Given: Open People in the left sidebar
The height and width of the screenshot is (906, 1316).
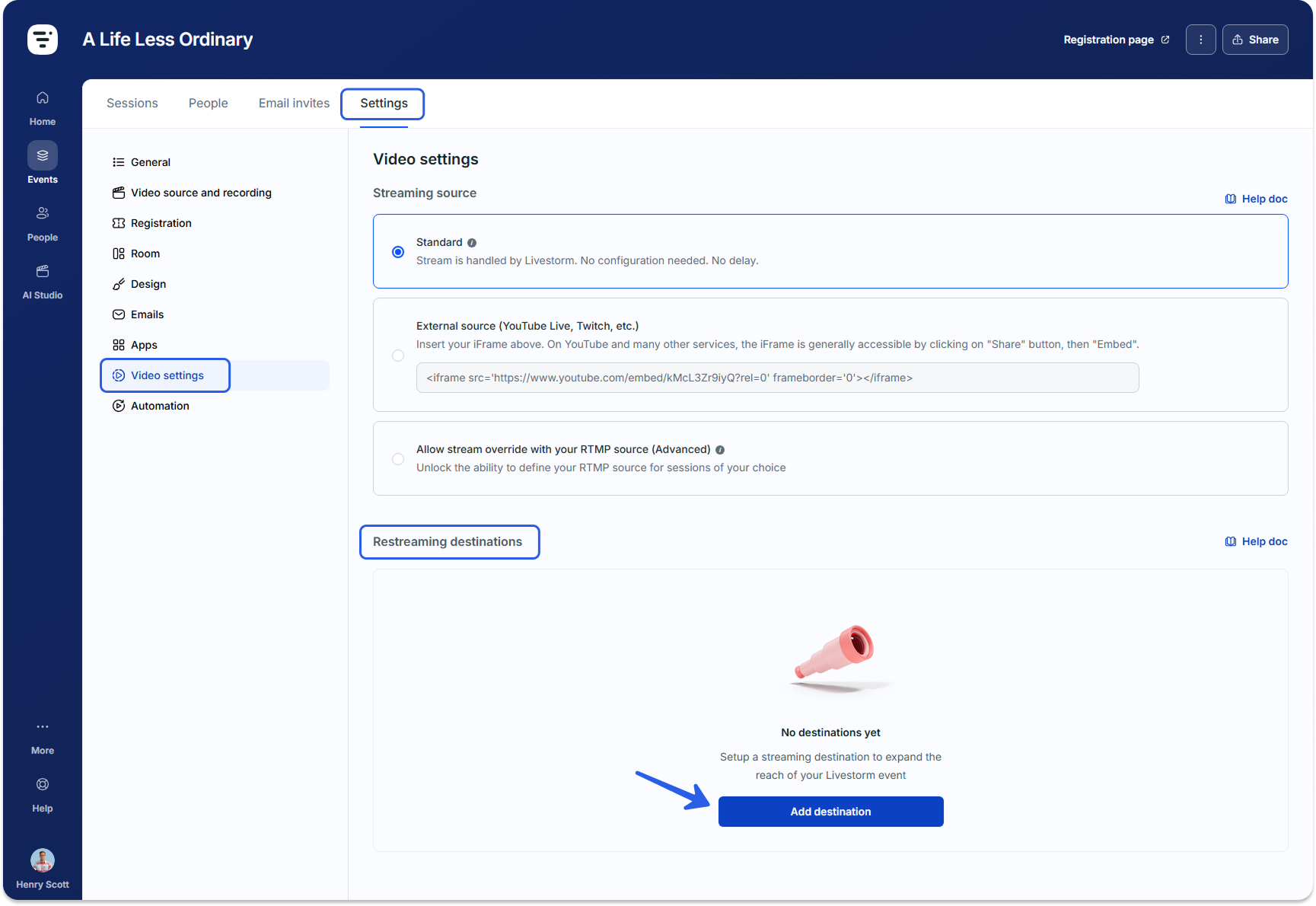Looking at the screenshot, I should tap(43, 224).
